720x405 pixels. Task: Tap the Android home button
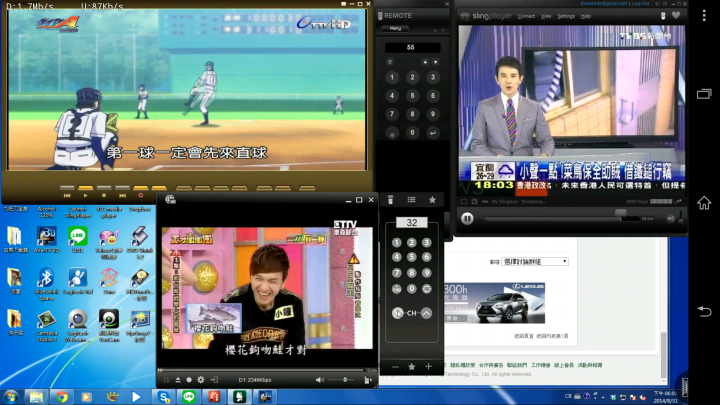pyautogui.click(x=704, y=202)
